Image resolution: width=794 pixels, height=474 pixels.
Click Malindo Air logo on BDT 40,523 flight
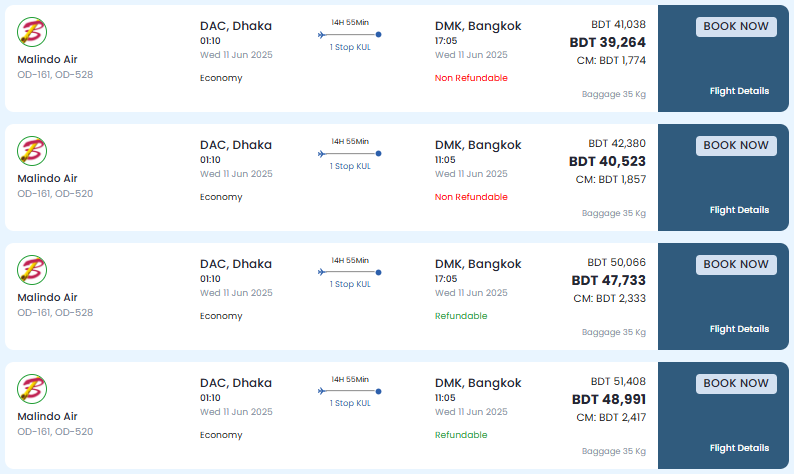(x=32, y=151)
